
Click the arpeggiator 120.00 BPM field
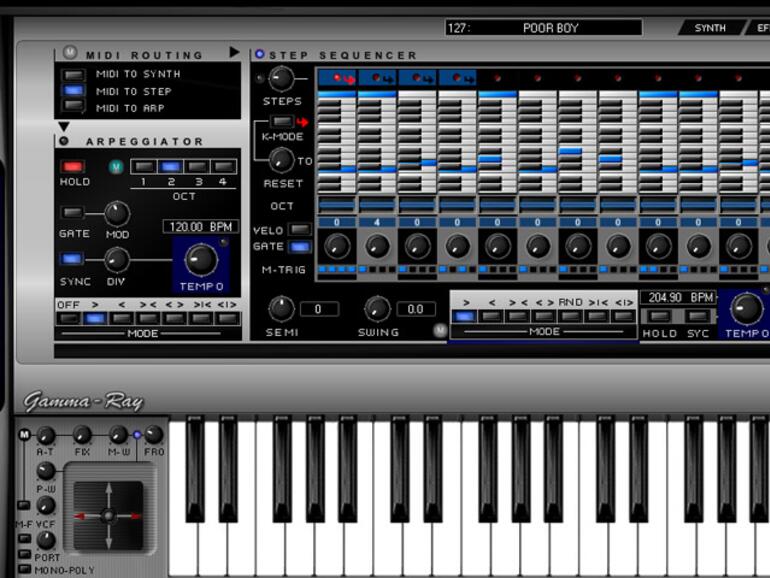(x=201, y=227)
